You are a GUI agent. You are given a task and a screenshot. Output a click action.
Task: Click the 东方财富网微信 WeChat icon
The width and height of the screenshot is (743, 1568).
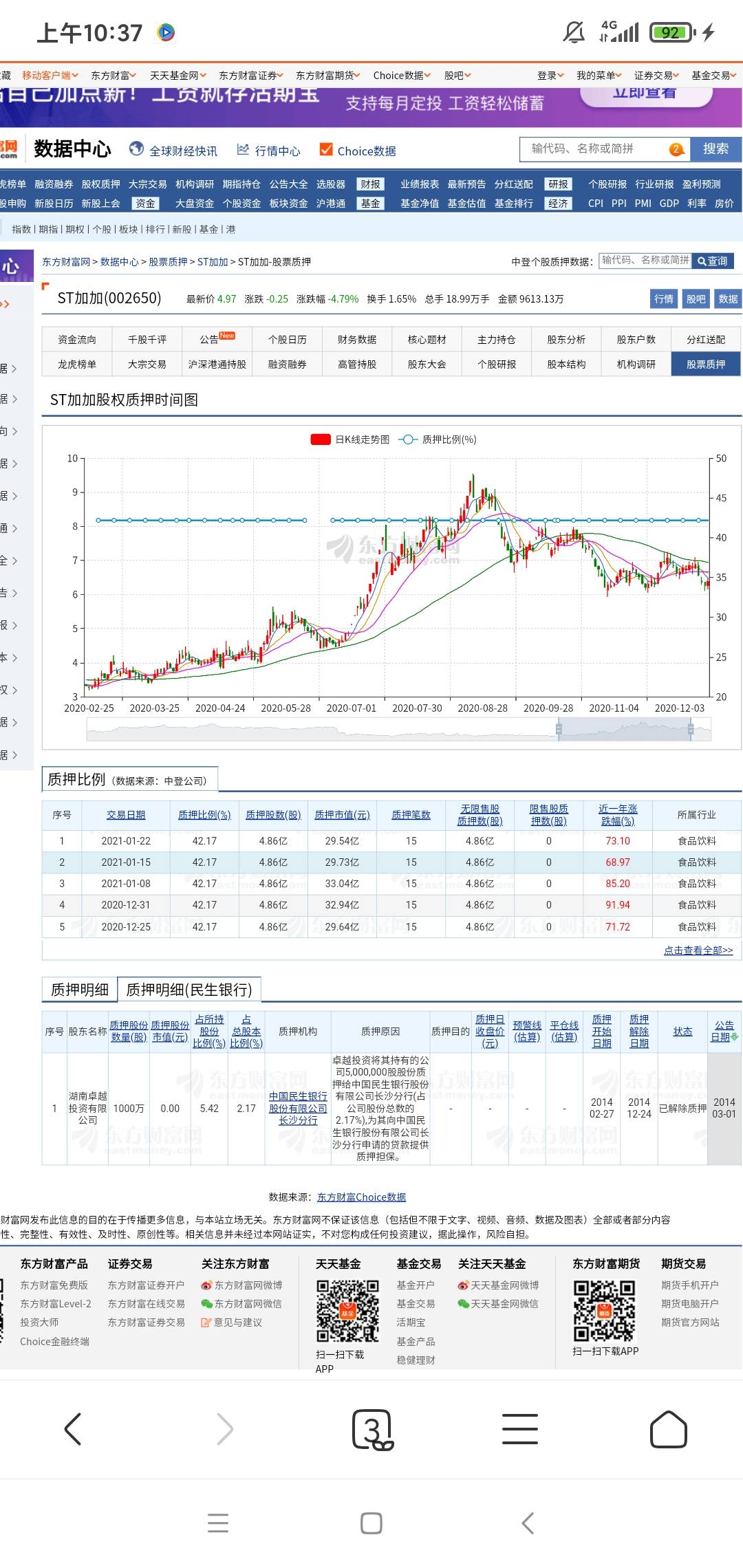point(206,1303)
